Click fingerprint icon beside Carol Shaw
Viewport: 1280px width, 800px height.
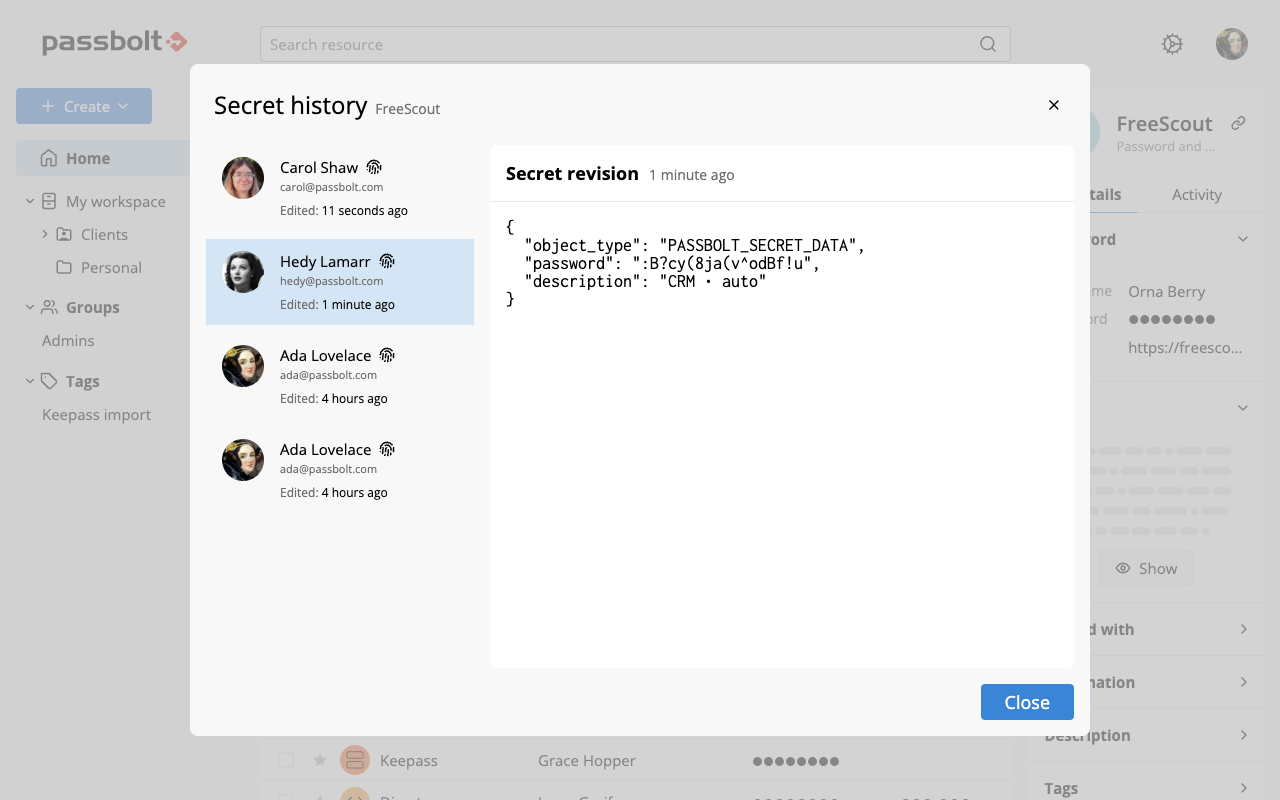coord(374,167)
